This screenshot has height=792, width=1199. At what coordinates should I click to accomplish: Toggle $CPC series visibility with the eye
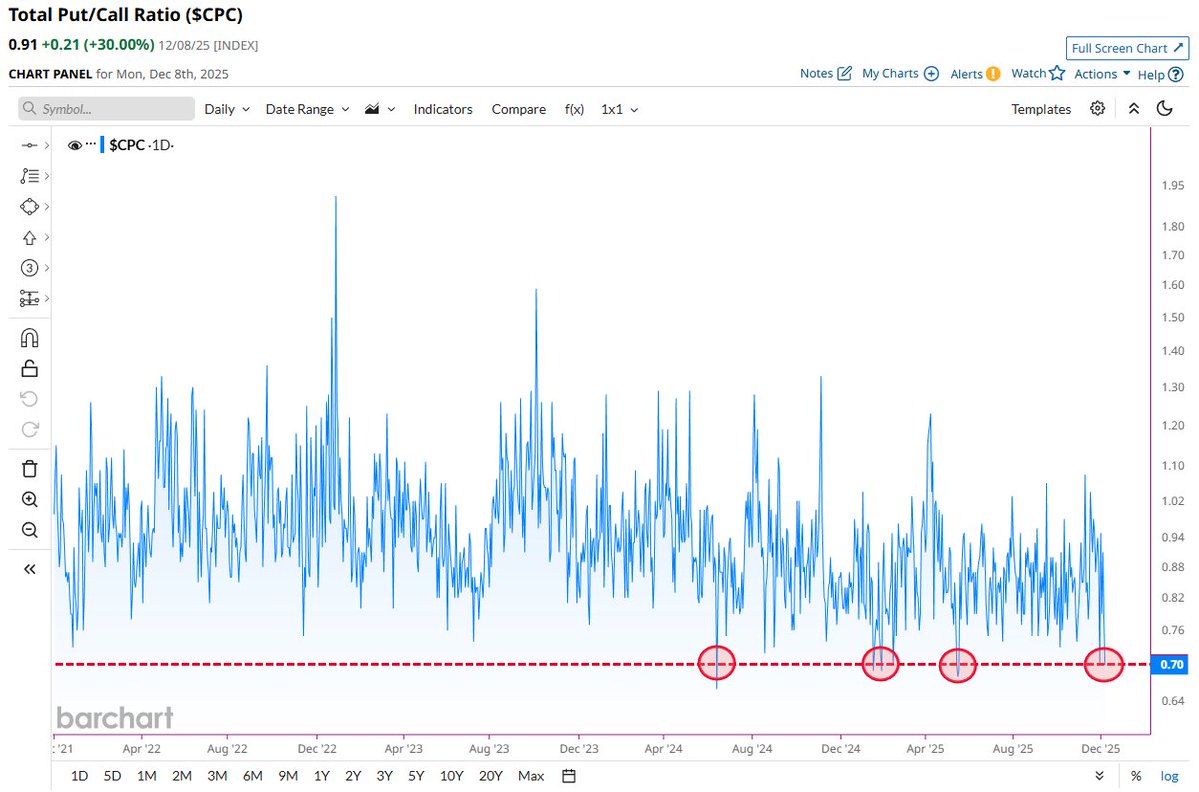click(75, 144)
